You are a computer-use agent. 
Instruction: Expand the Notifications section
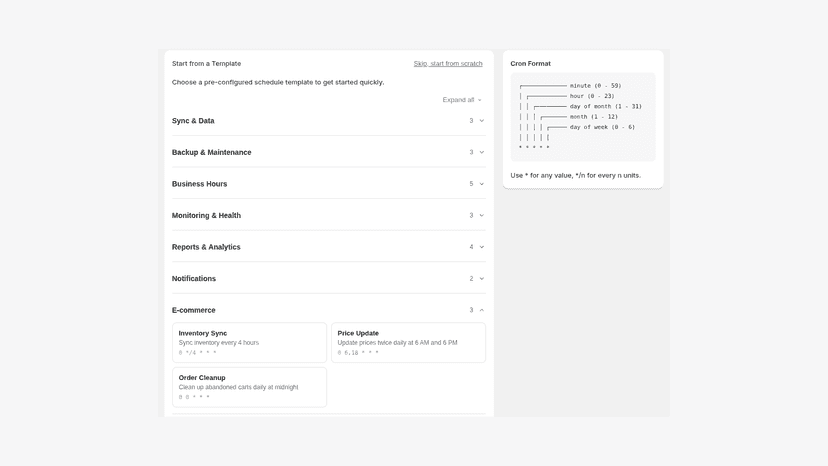[328, 278]
